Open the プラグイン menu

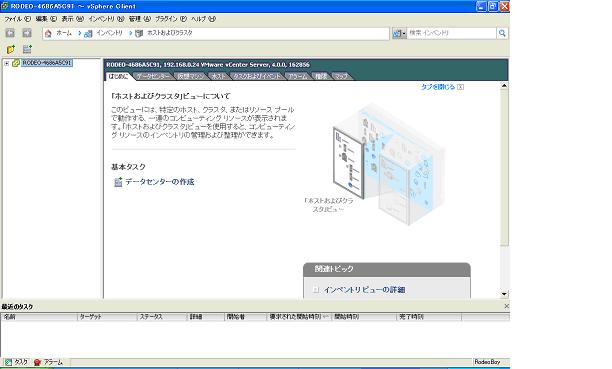pos(171,19)
